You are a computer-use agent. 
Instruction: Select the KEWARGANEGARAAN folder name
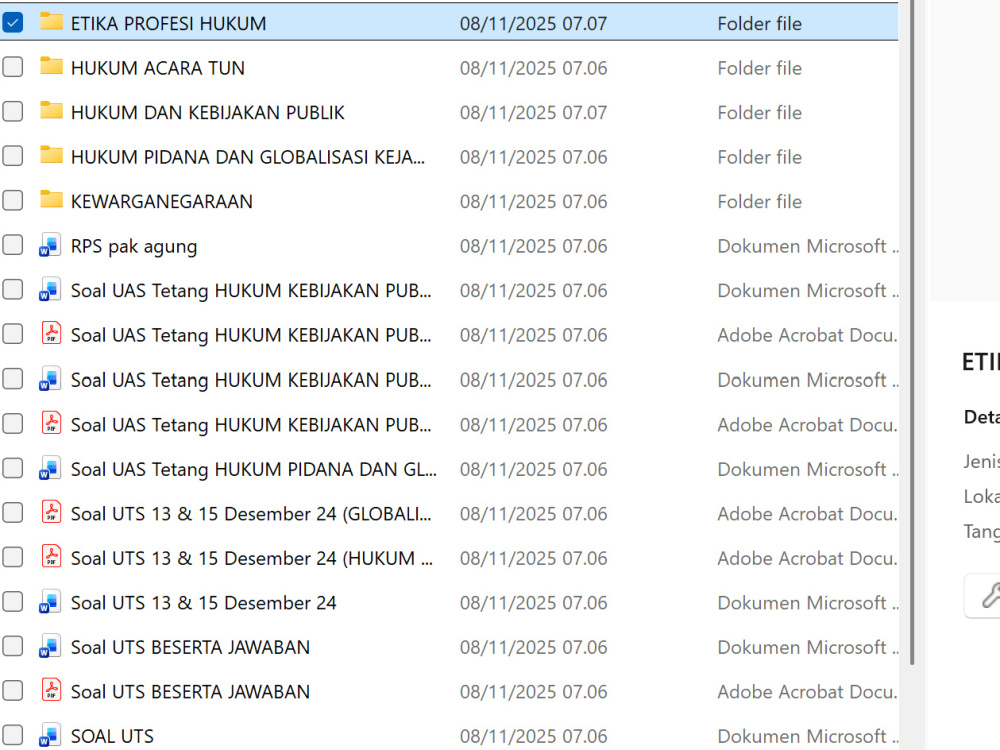click(x=161, y=202)
